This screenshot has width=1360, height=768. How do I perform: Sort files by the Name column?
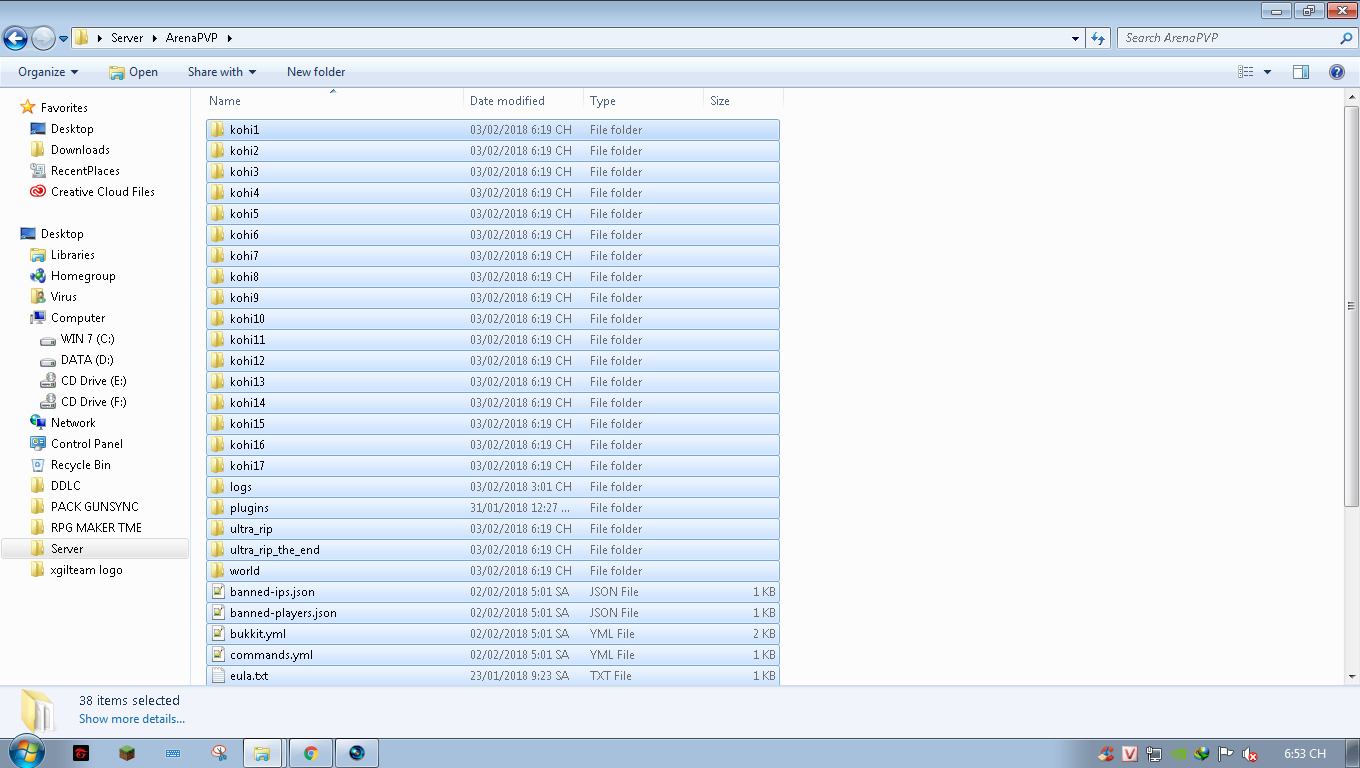click(334, 101)
